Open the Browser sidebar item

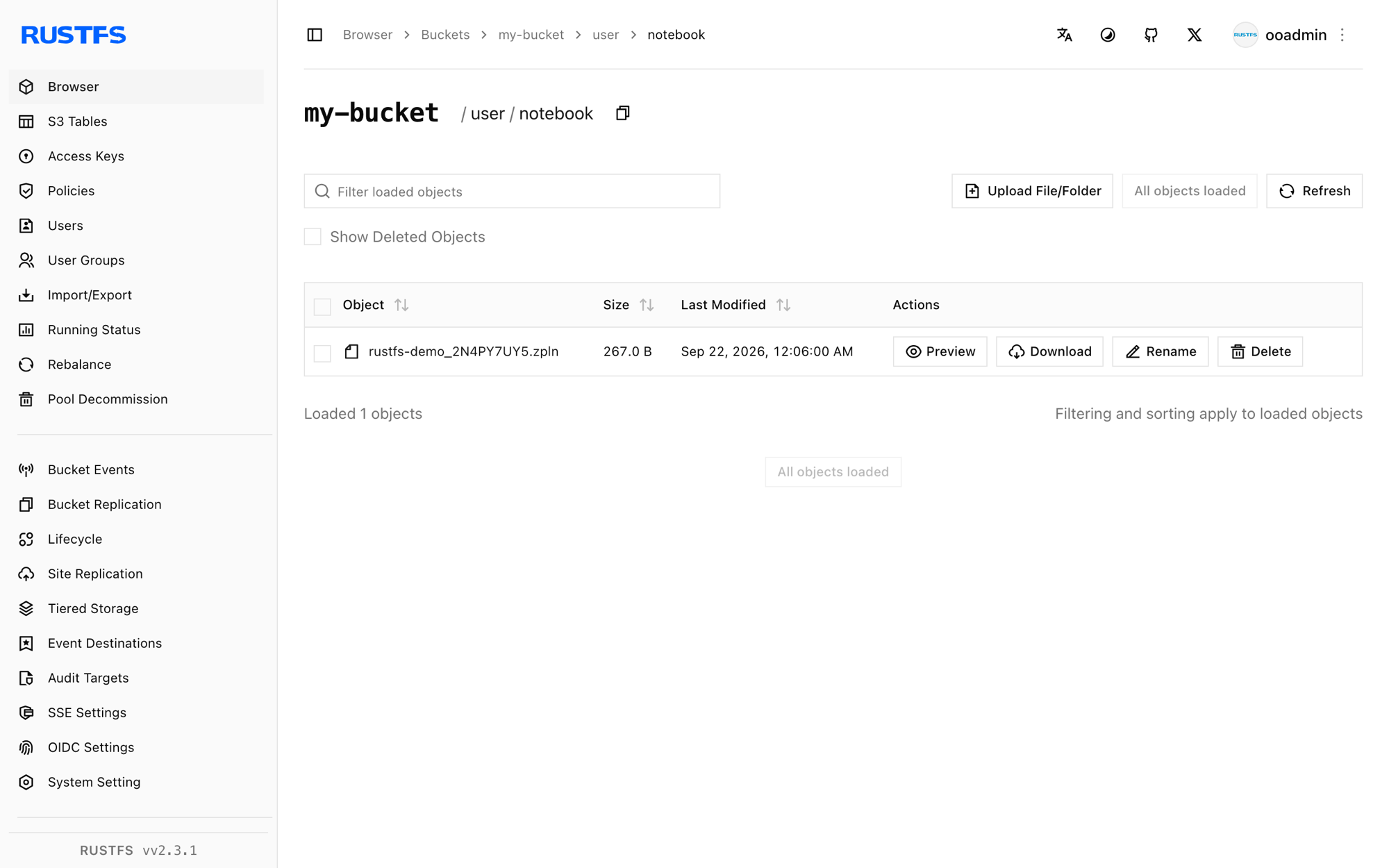coord(136,87)
